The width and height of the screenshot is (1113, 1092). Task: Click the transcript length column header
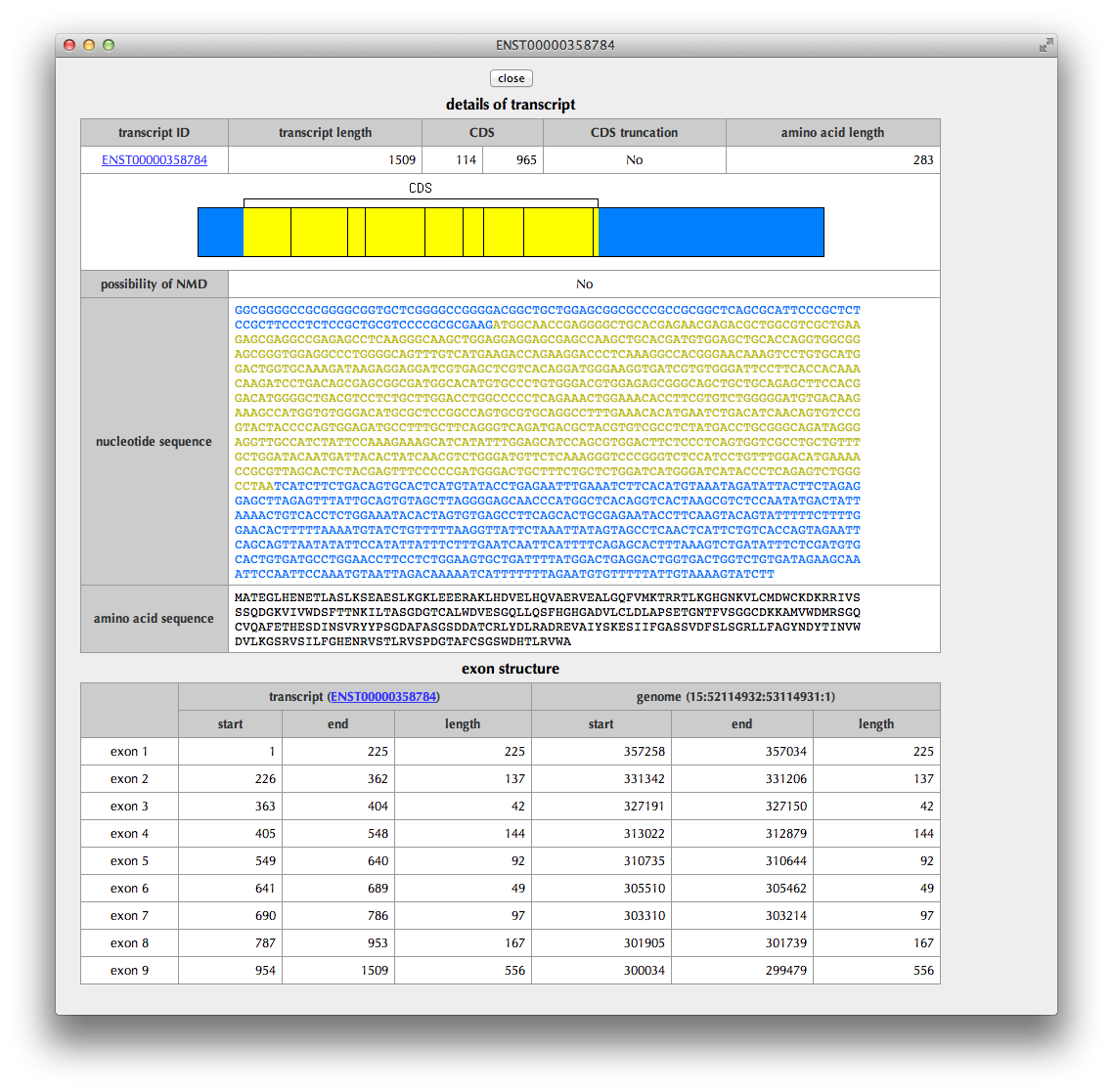point(325,133)
